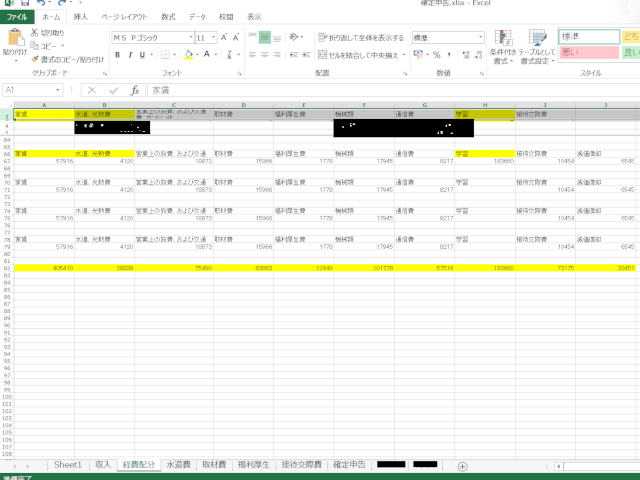
Task: Open the Sheet1 worksheet tab
Action: [x=68, y=464]
